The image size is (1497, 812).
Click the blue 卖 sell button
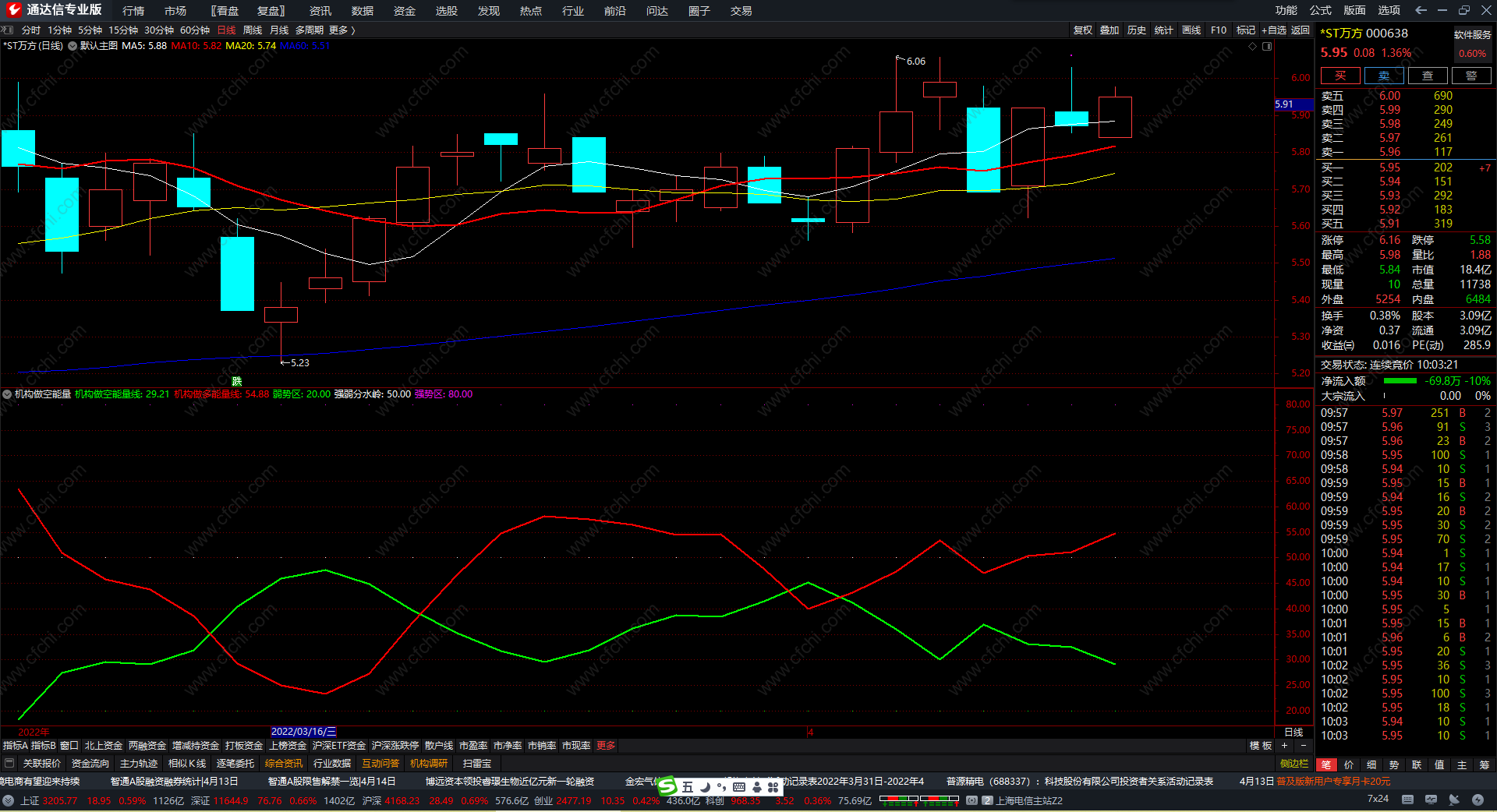[x=1383, y=76]
